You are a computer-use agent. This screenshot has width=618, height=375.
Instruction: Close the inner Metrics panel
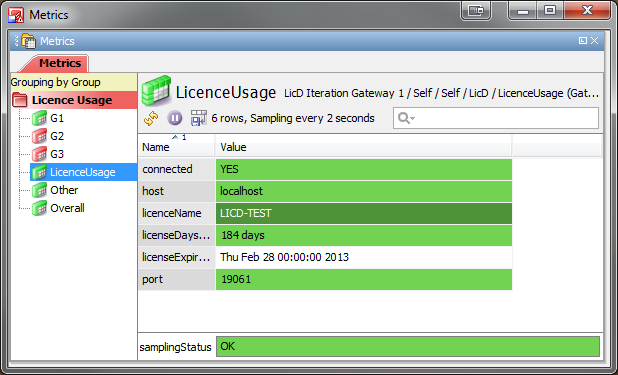click(595, 41)
